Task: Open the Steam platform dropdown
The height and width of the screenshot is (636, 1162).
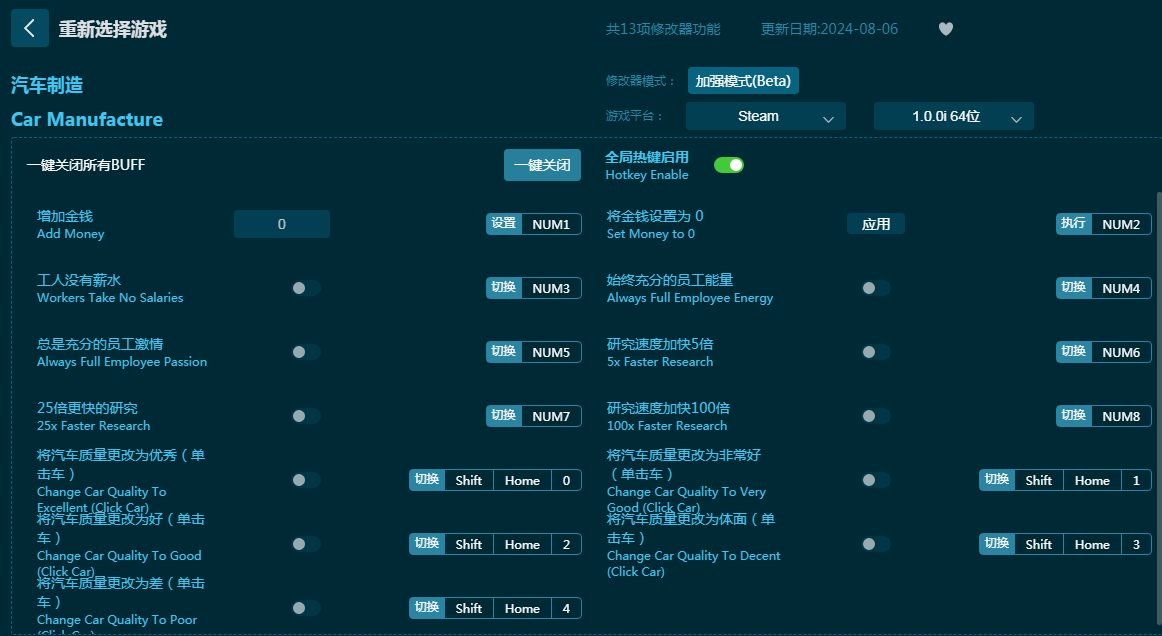Action: [x=765, y=116]
